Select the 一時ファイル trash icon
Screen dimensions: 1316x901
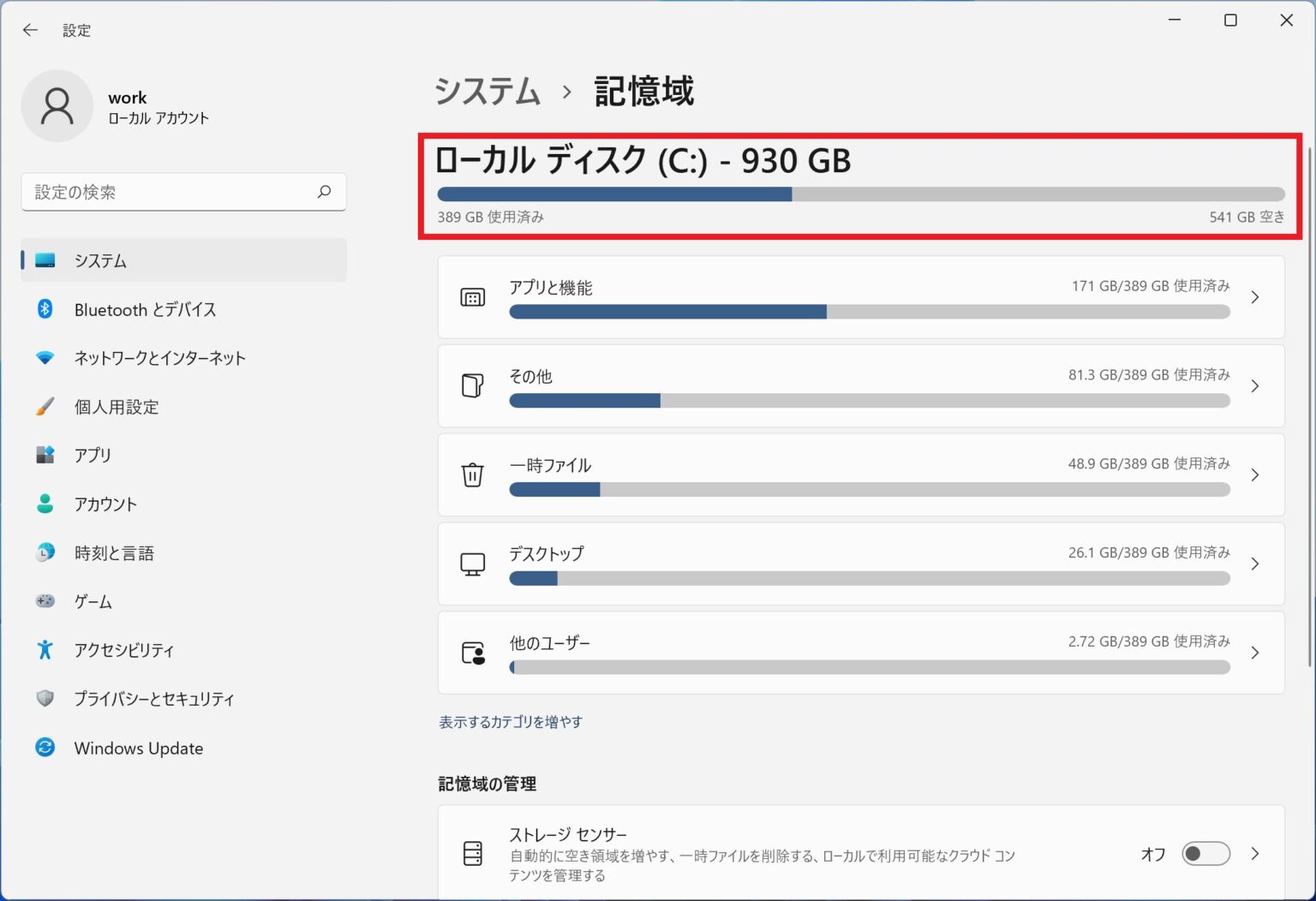472,474
